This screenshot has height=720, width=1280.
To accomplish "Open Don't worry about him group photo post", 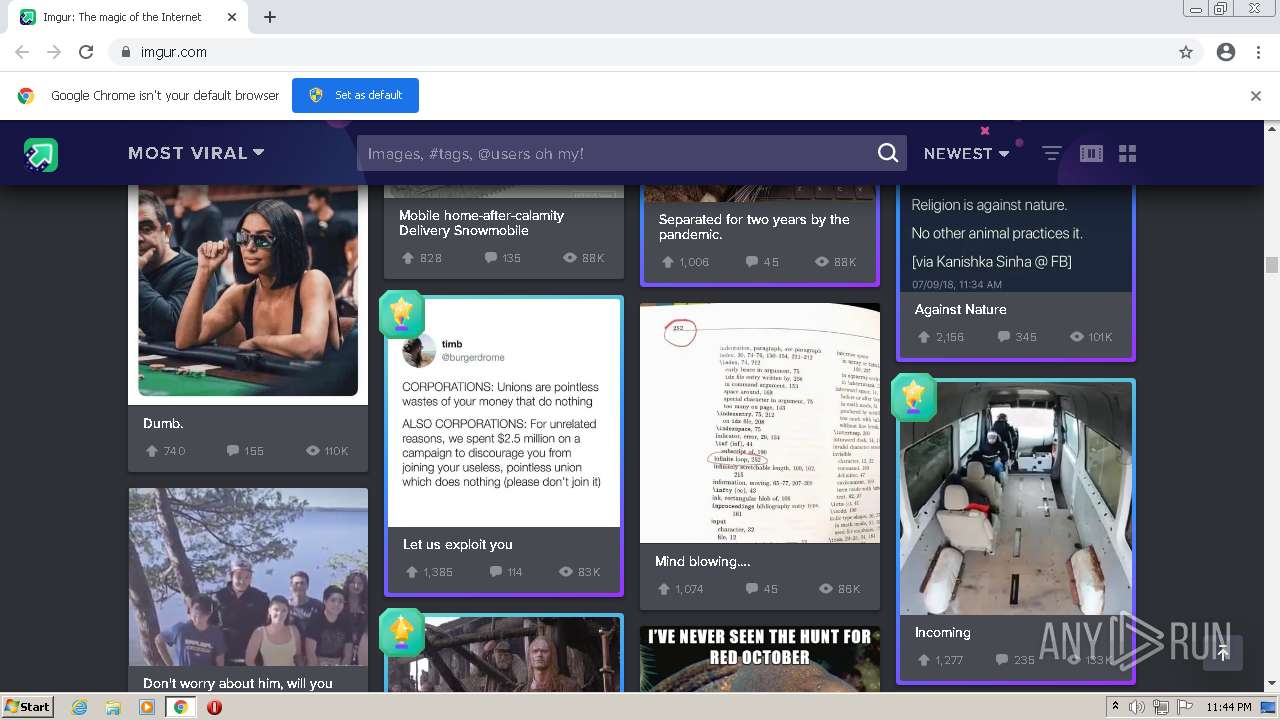I will click(x=248, y=578).
